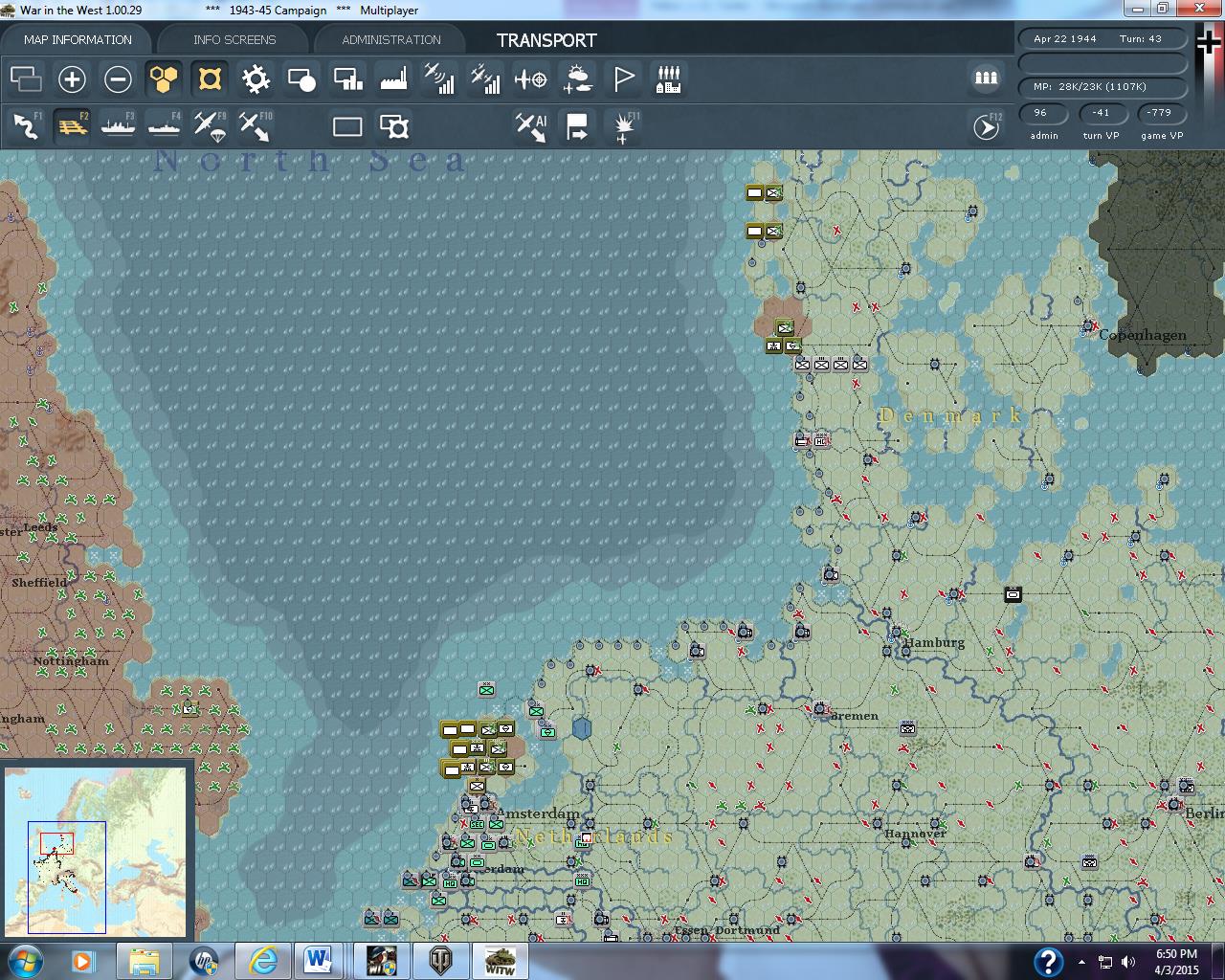This screenshot has height=980, width=1225.
Task: Click the Hannover city label
Action: 915,834
